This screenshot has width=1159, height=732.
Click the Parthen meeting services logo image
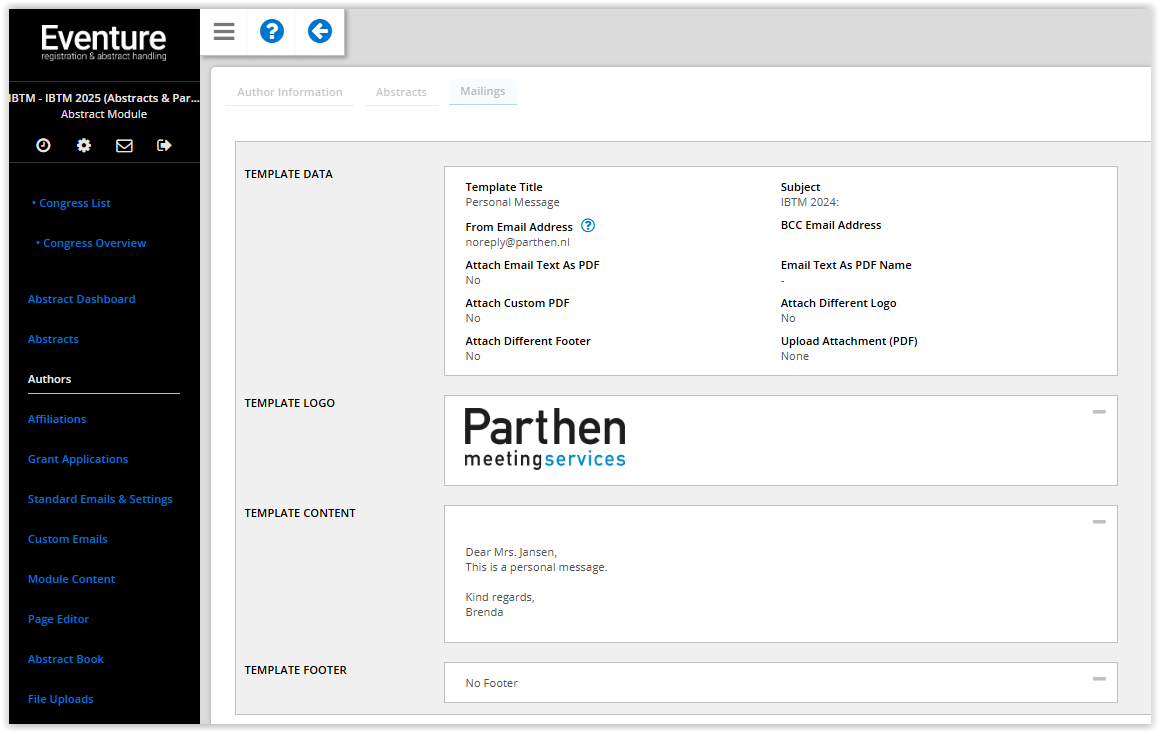(545, 438)
